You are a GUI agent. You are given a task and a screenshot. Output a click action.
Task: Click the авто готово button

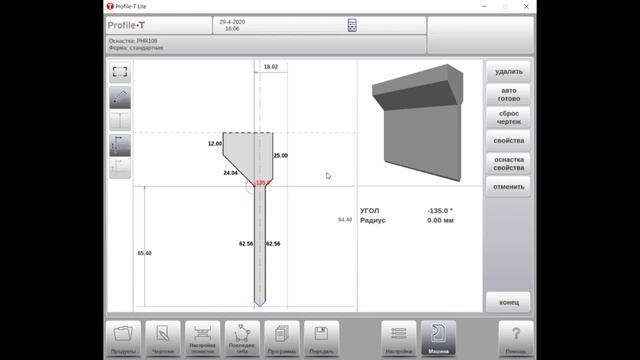tap(509, 95)
